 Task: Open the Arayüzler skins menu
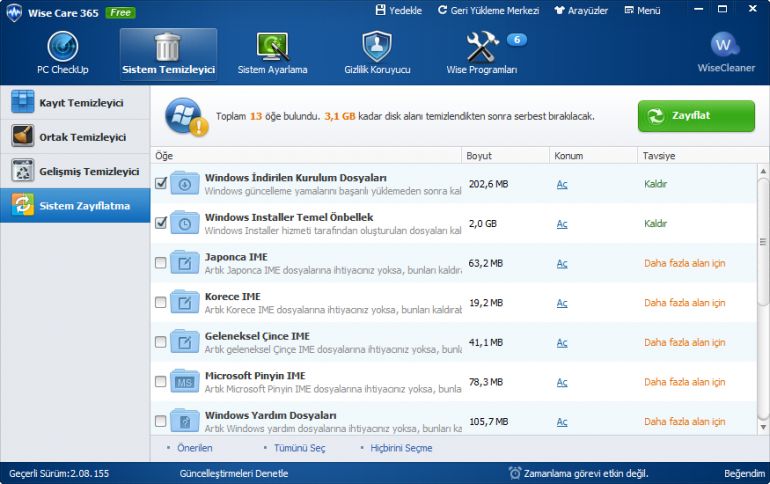[581, 10]
